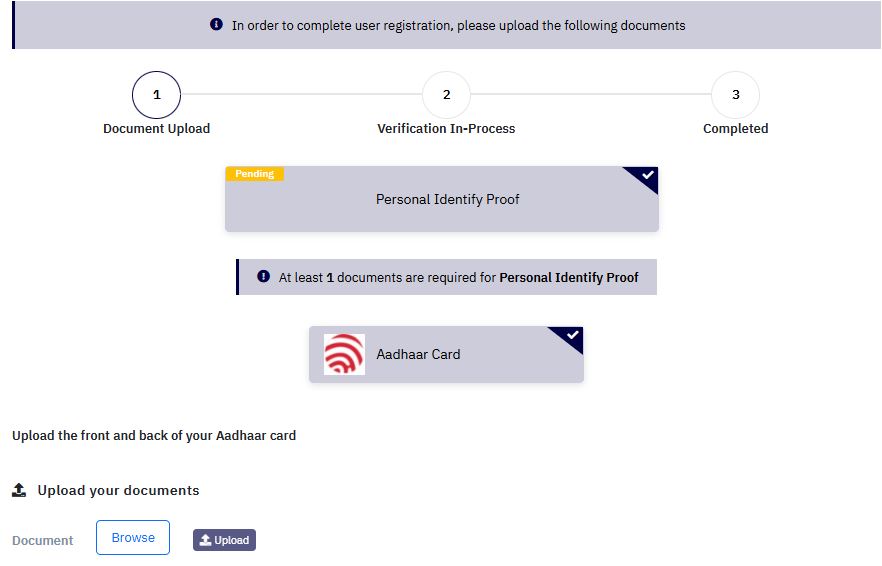Select step 2 Verification In-Process circle
This screenshot has height=566, width=882.
(446, 95)
